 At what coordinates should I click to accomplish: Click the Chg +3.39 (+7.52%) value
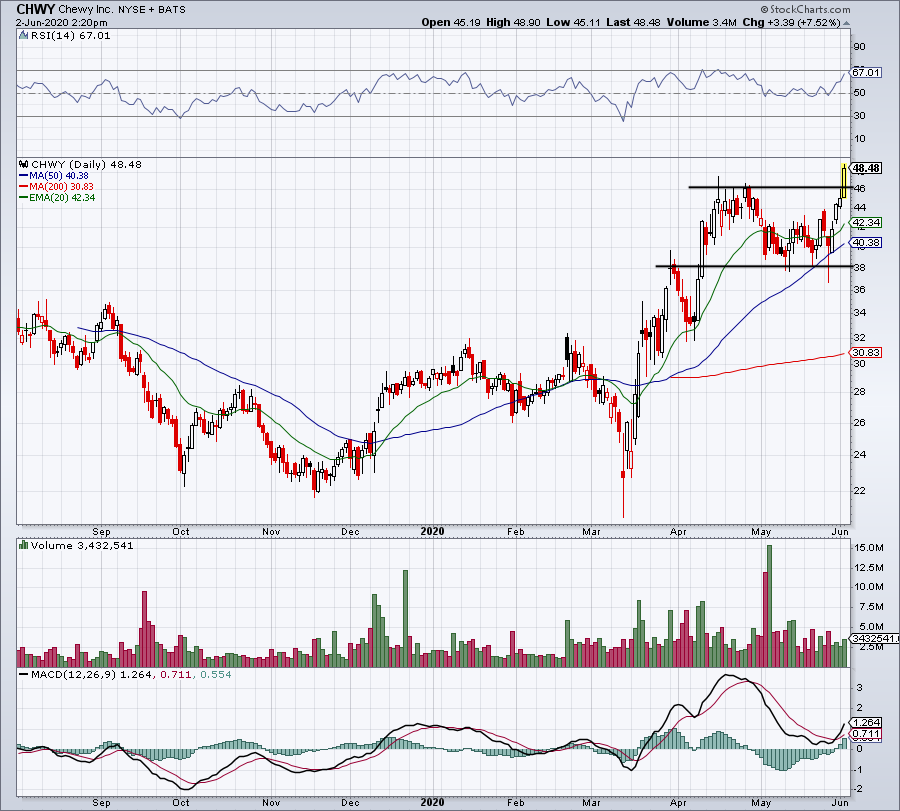pos(792,22)
